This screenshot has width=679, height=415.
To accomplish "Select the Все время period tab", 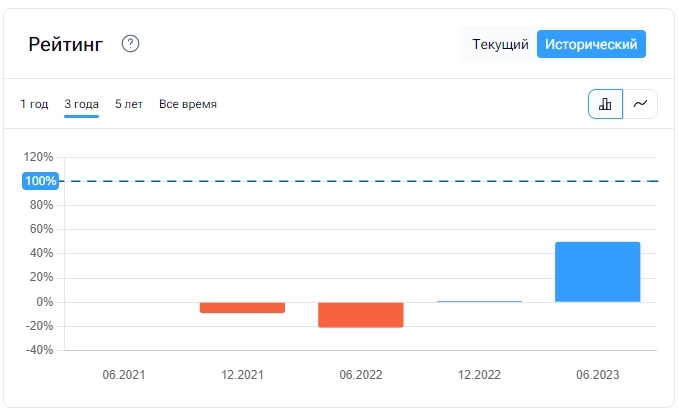I will pos(188,104).
